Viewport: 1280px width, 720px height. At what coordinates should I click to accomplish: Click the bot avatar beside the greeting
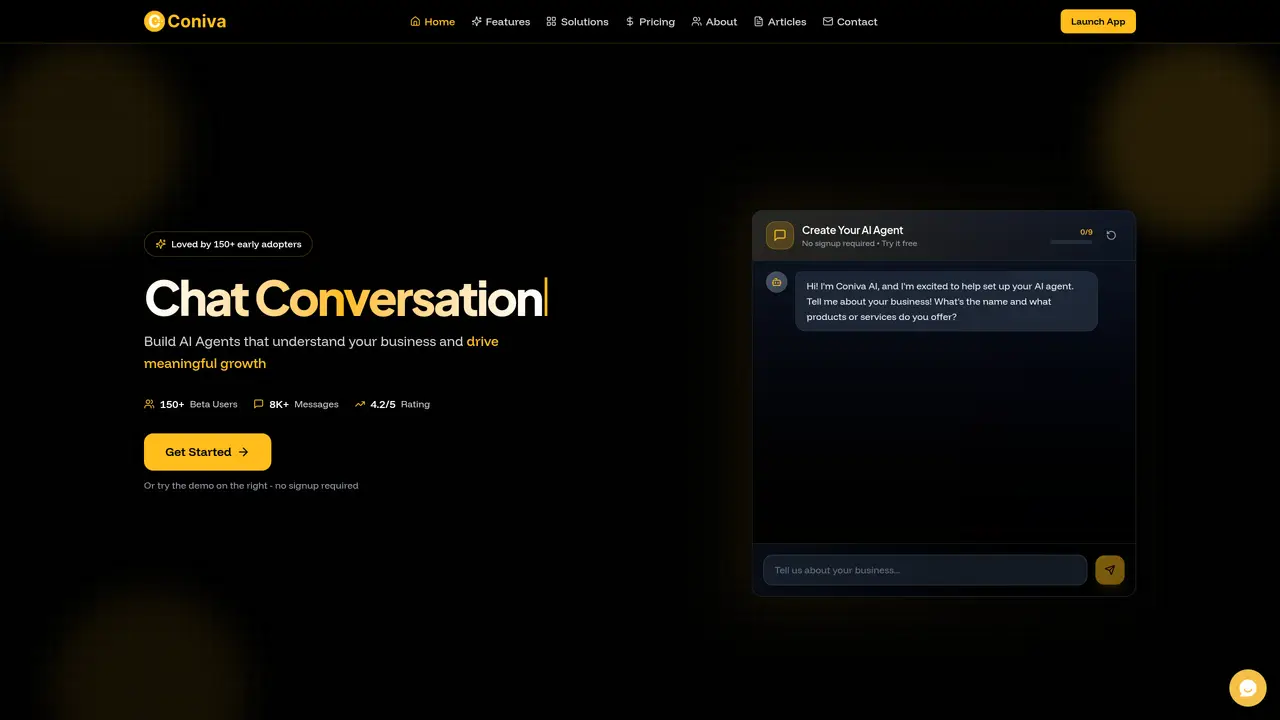click(777, 282)
